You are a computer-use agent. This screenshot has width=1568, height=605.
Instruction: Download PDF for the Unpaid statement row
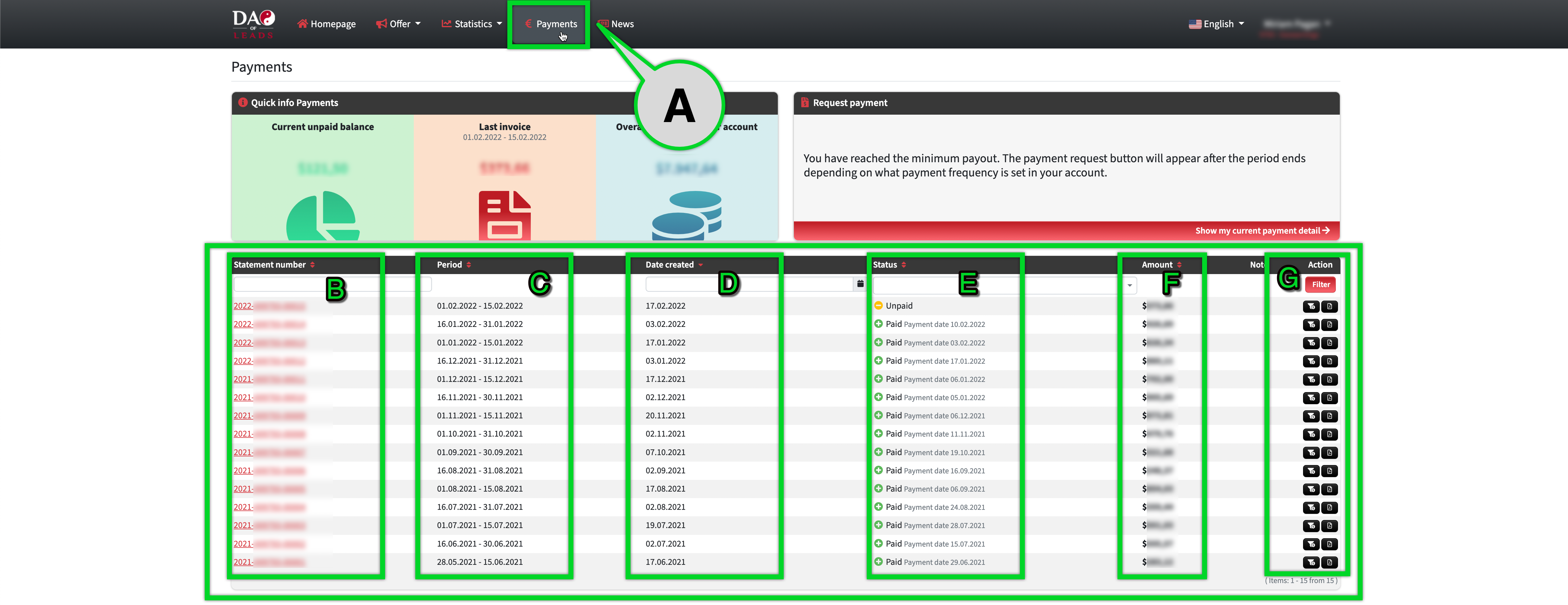[1329, 307]
